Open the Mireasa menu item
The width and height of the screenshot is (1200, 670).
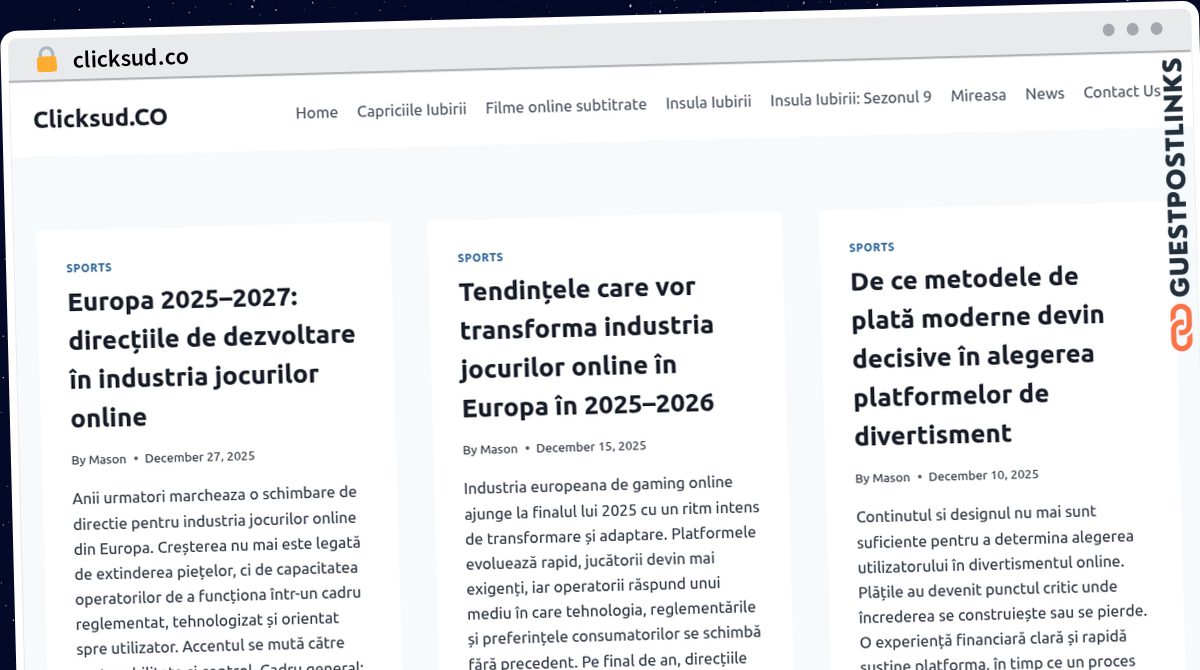point(978,95)
